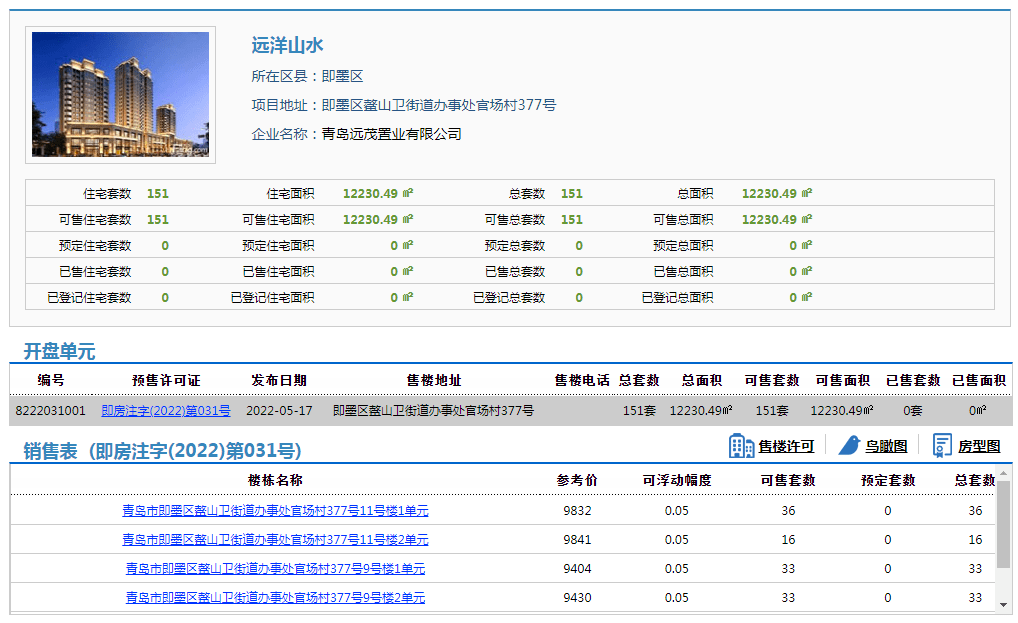Open the 11号楼2单元 building link
The width and height of the screenshot is (1018, 623).
(275, 539)
